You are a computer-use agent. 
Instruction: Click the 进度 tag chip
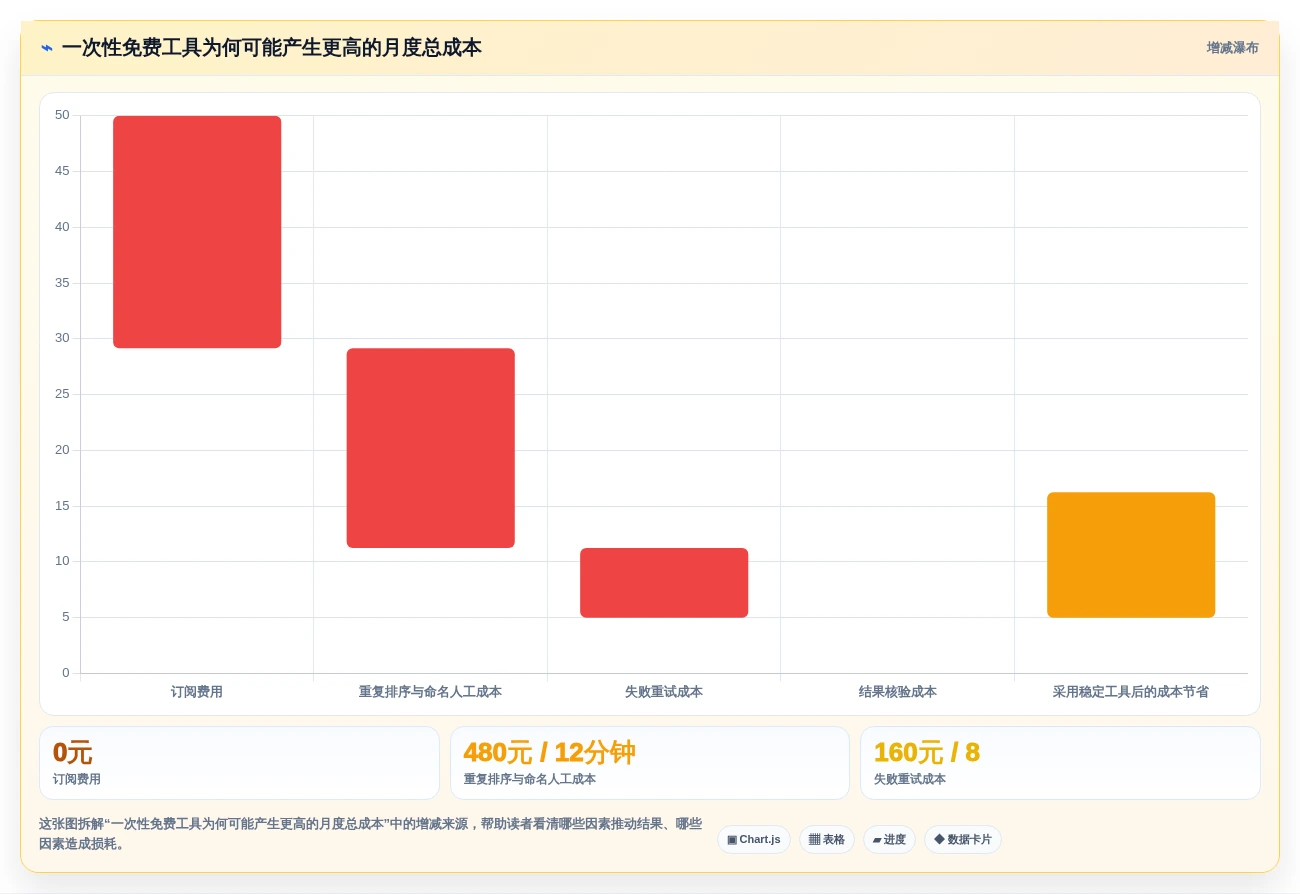tap(889, 840)
